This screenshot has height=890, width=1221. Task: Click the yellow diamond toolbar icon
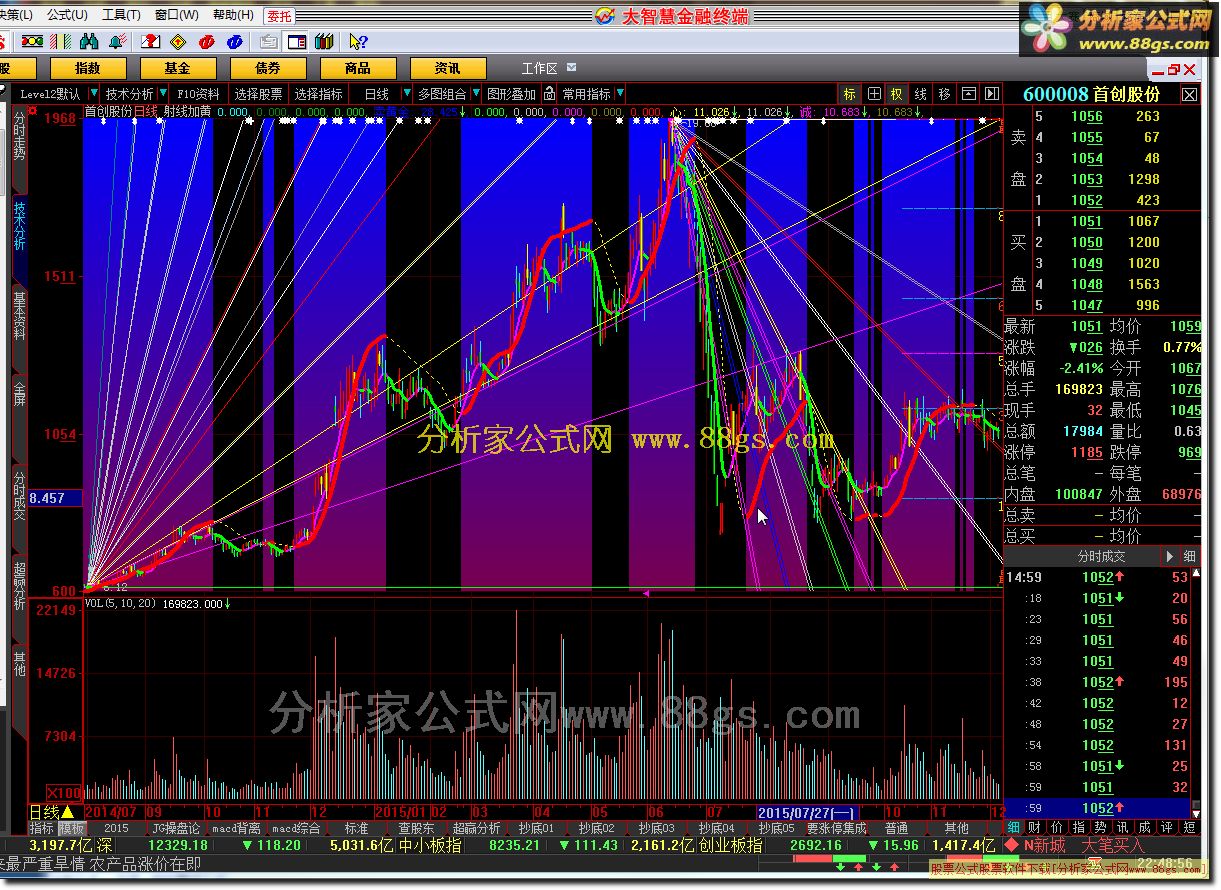coord(179,41)
